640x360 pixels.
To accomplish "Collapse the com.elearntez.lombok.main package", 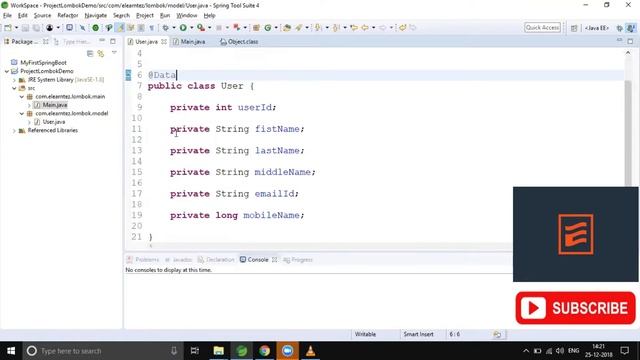I will [x=22, y=97].
